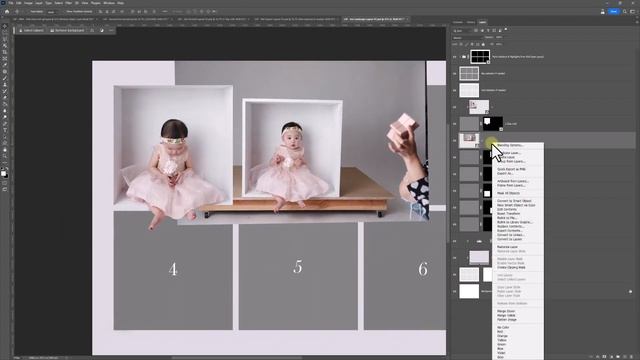Toggle visibility of the selected smart object layer
Viewport: 640px width, 360px height.
pos(455,140)
